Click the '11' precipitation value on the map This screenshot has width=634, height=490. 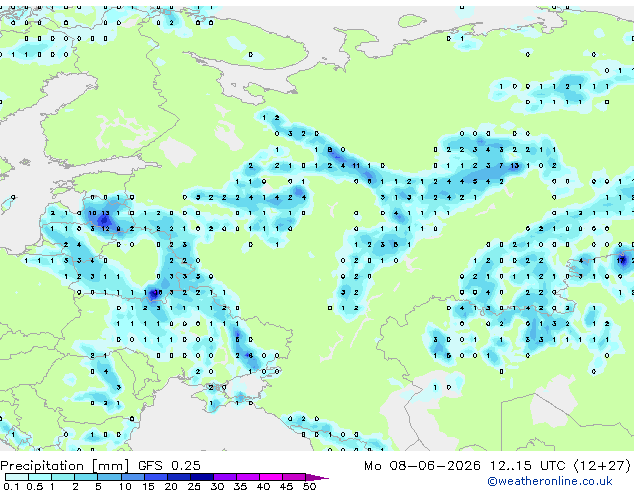(356, 165)
